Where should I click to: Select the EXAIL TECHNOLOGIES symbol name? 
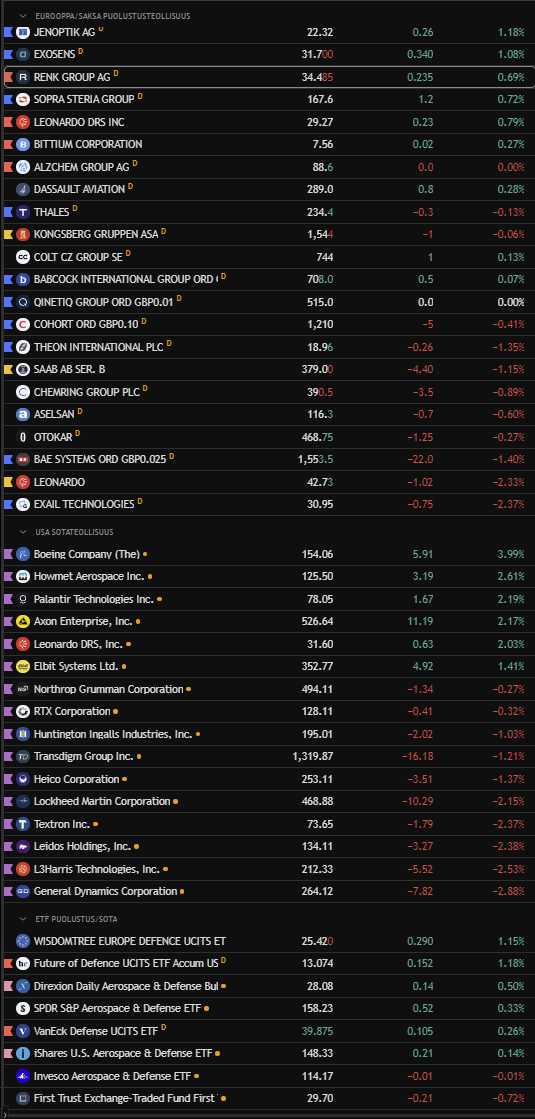(x=84, y=504)
